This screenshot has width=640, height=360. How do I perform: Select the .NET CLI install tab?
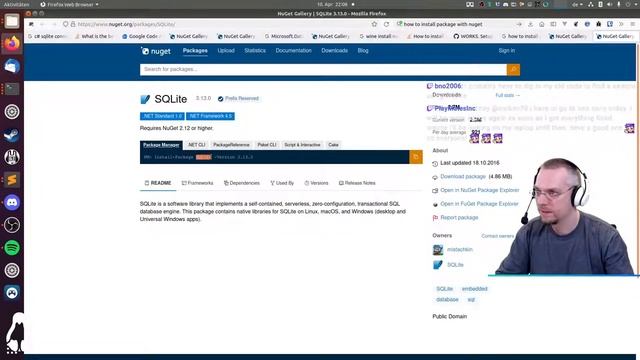point(197,145)
